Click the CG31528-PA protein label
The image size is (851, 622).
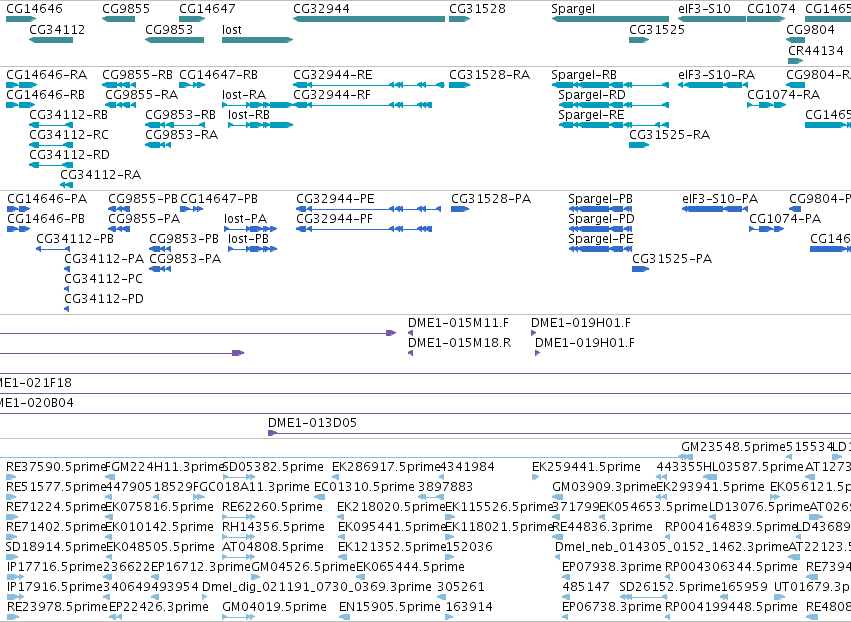click(x=491, y=199)
